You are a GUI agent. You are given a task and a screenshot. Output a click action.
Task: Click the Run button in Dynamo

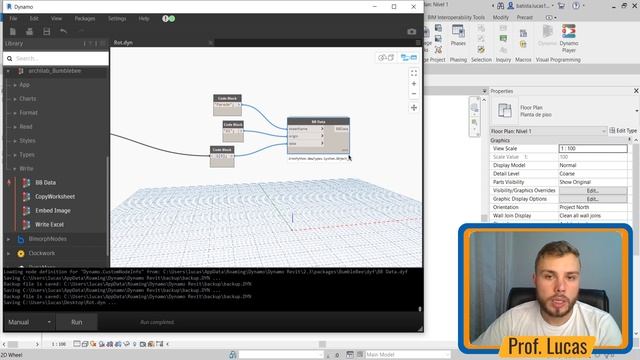77,322
